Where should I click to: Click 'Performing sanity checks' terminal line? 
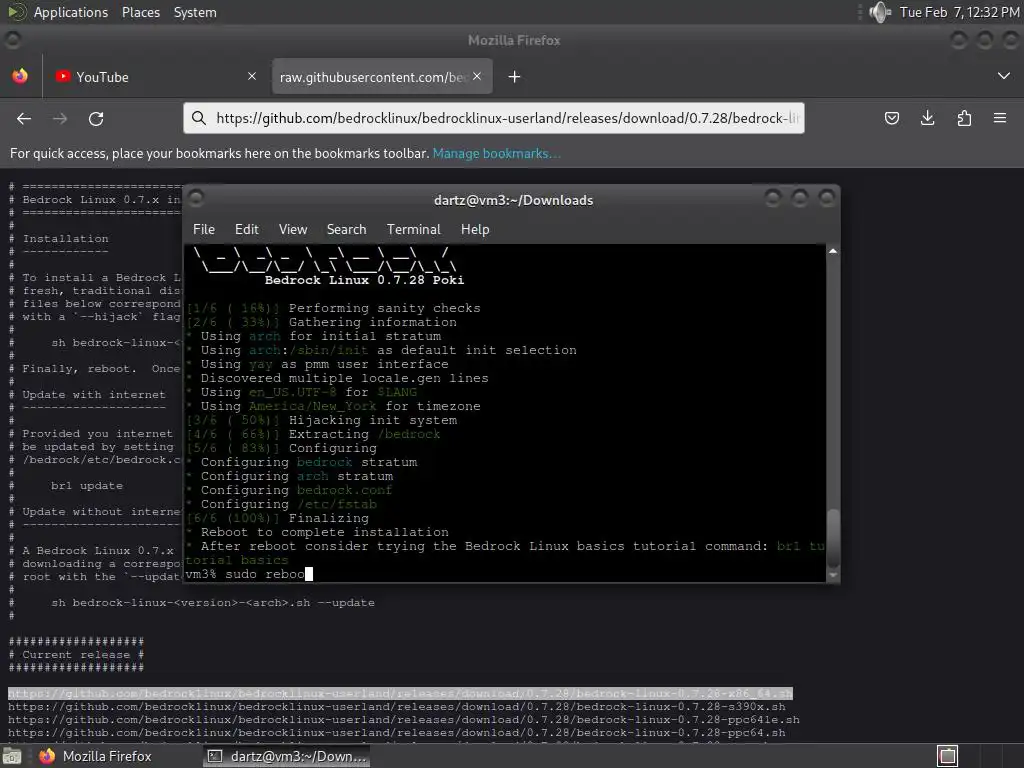point(385,308)
